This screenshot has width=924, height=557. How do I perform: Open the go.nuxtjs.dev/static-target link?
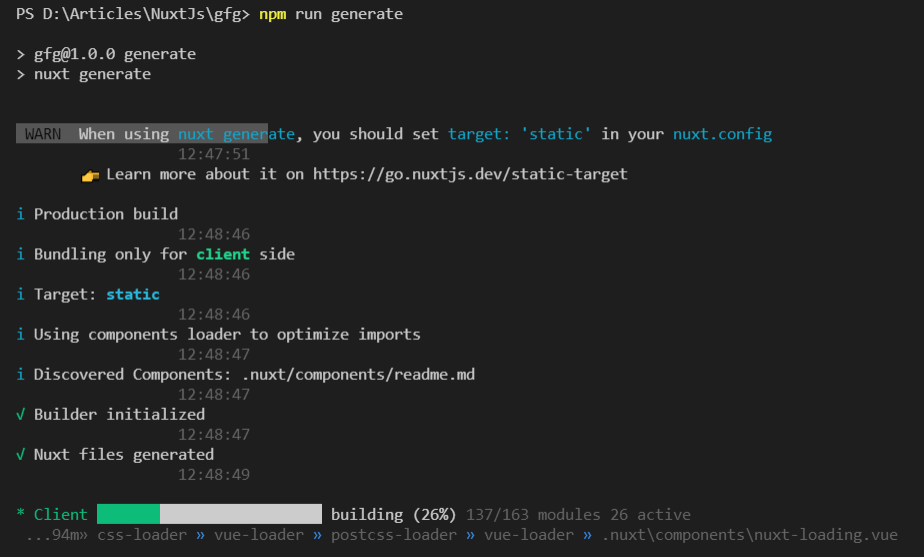tap(470, 174)
